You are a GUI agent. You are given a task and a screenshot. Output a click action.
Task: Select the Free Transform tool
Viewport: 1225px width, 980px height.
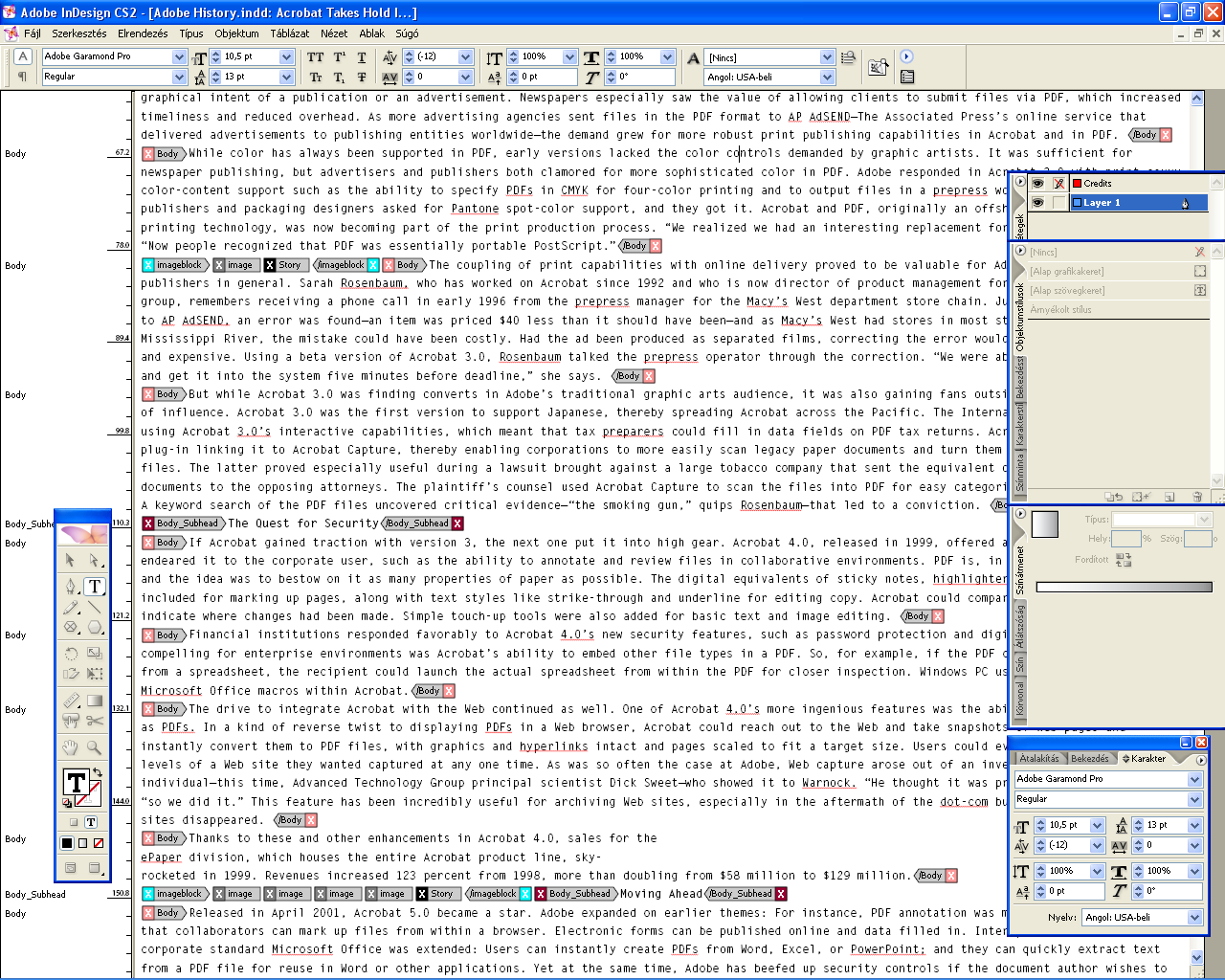[x=94, y=674]
